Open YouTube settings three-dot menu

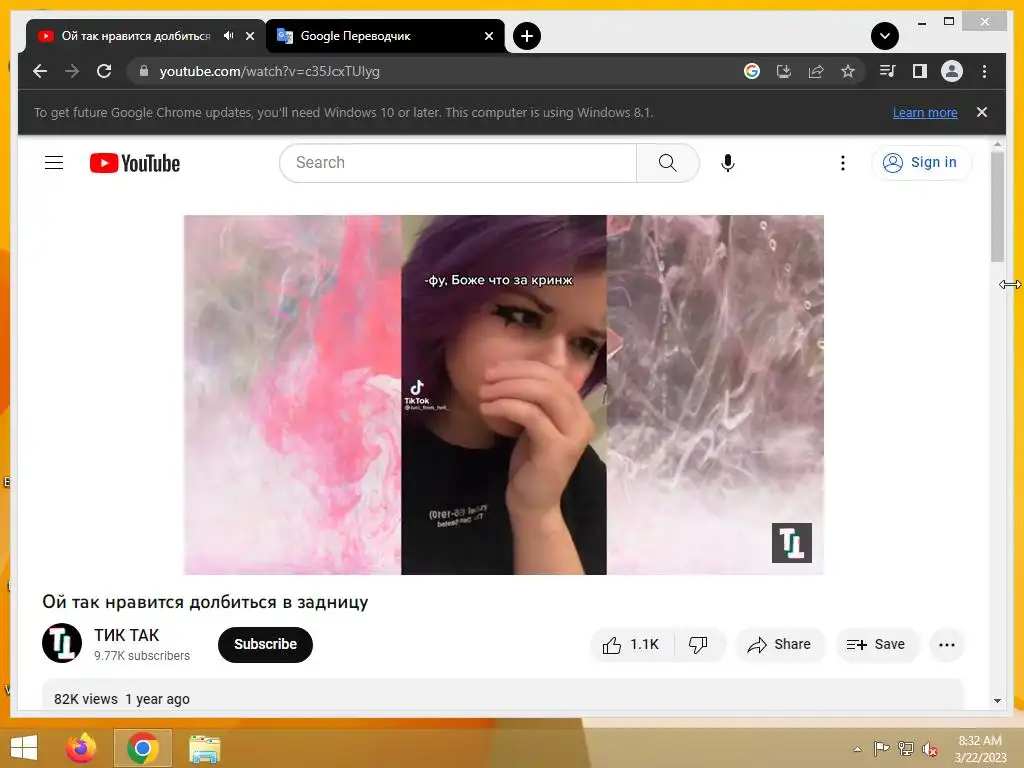pyautogui.click(x=842, y=163)
